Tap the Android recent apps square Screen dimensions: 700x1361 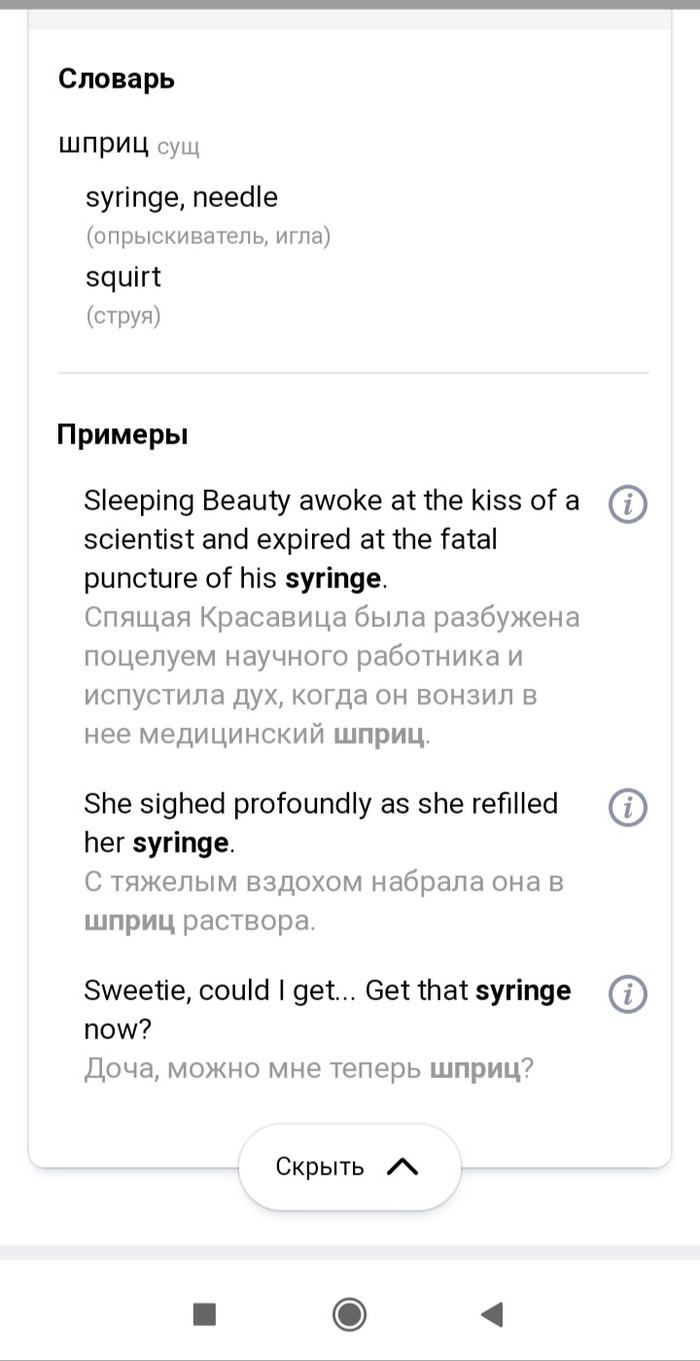pos(204,1314)
